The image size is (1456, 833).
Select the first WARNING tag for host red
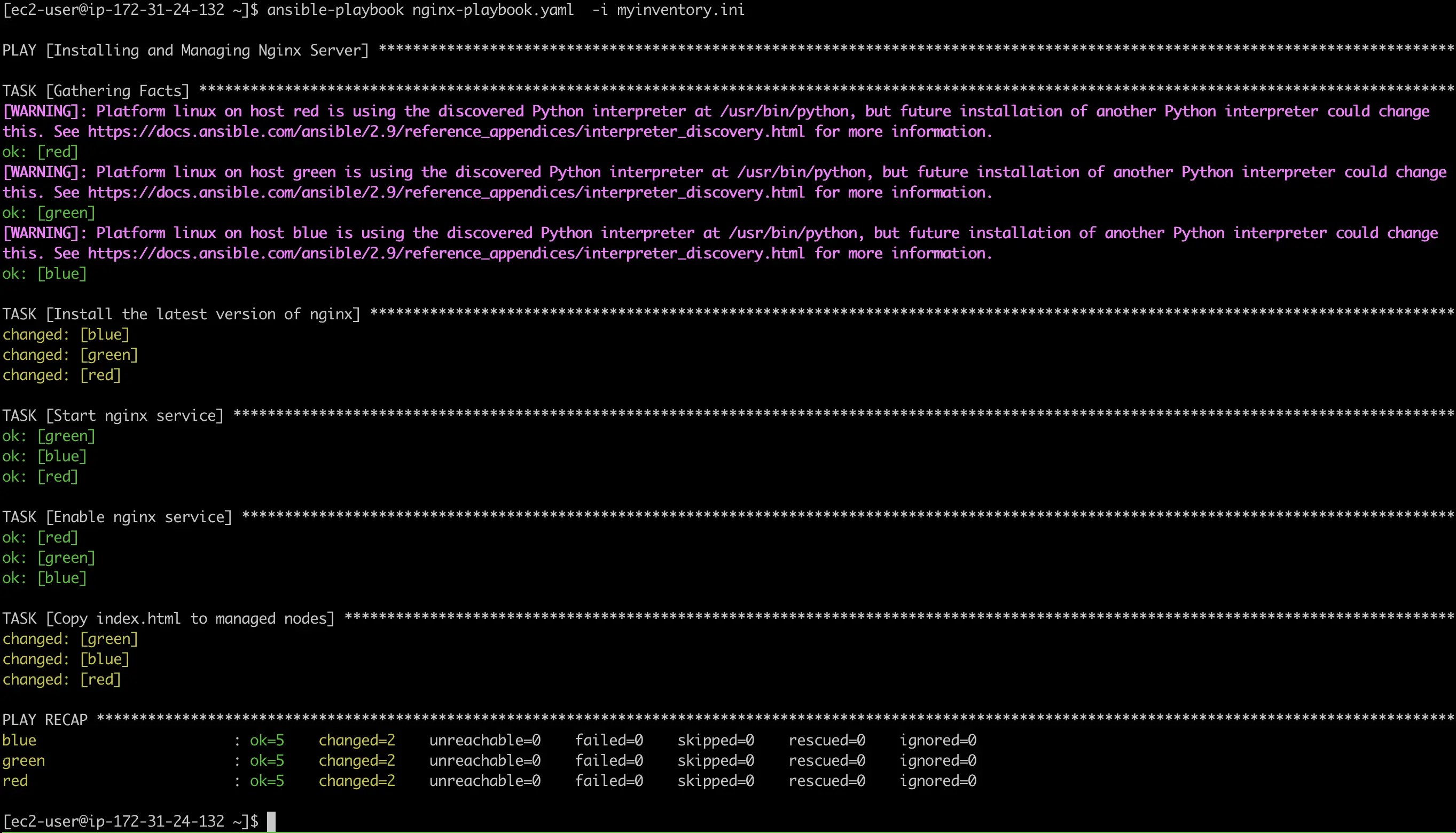pyautogui.click(x=40, y=111)
